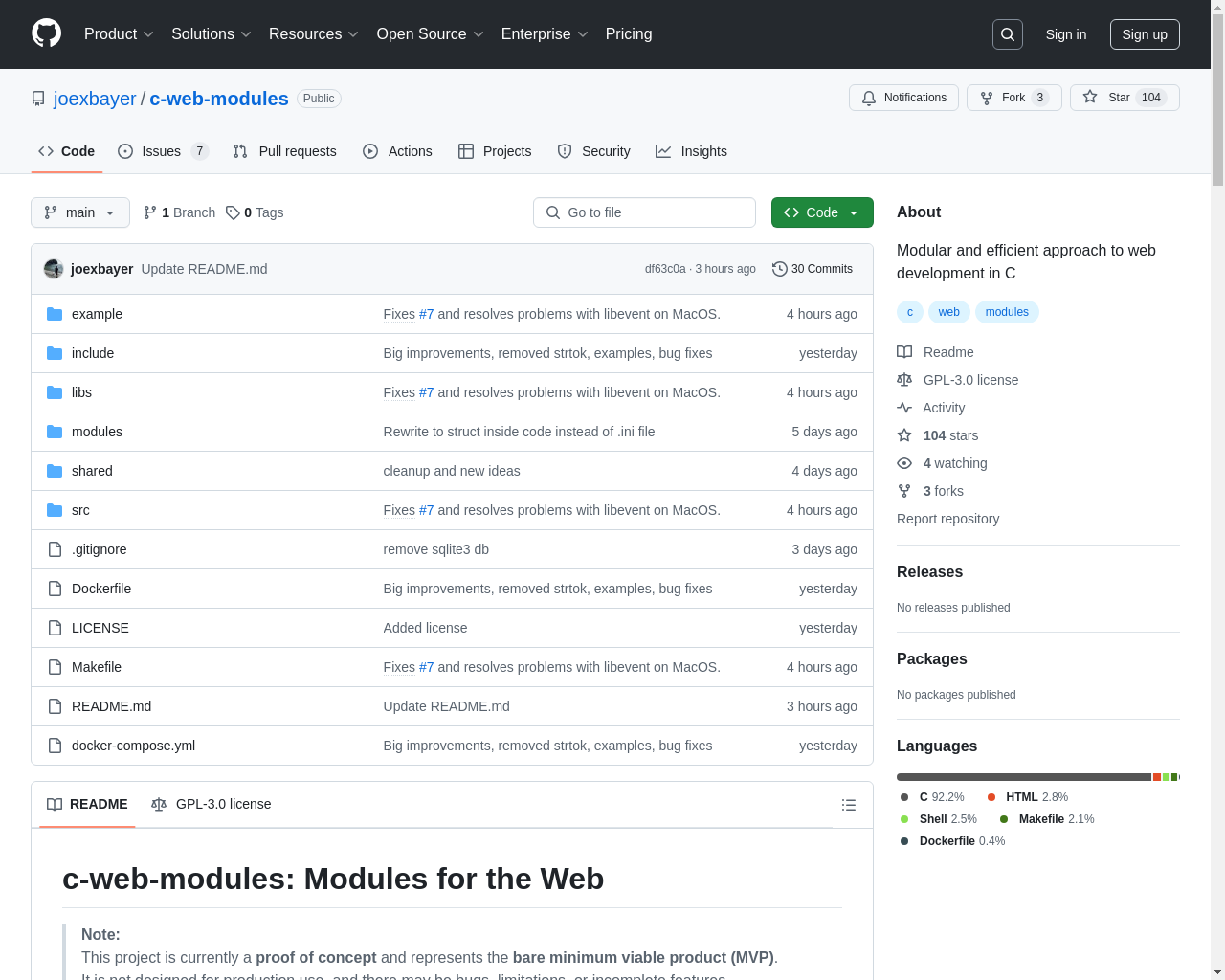
Task: Click the Makefile file icon
Action: coord(55,667)
